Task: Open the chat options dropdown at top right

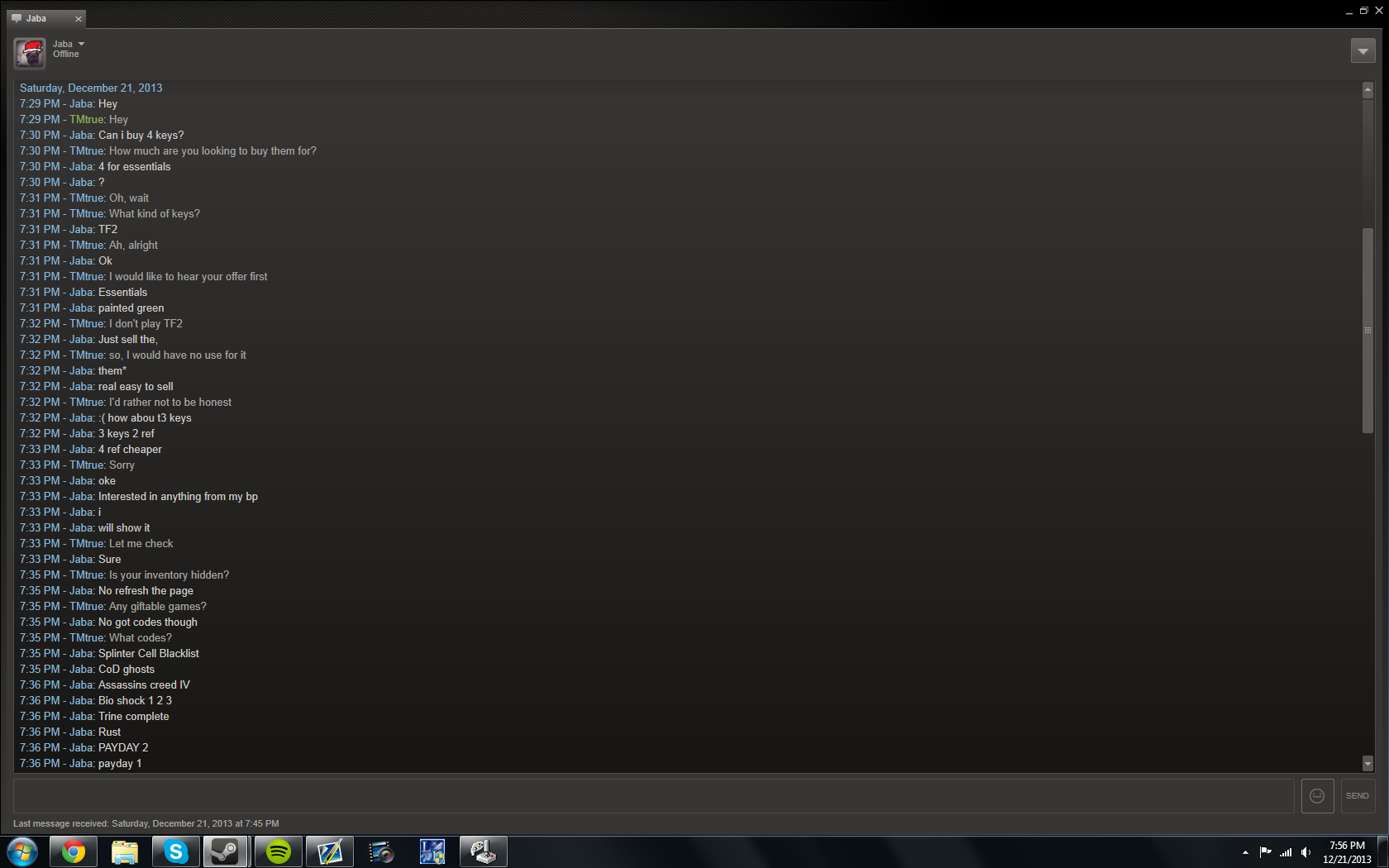Action: (x=1363, y=50)
